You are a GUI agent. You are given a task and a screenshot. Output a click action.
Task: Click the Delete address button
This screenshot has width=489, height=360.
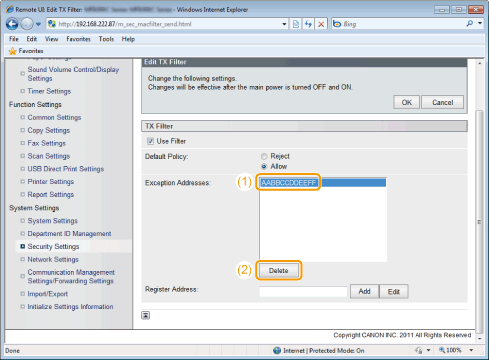279,270
